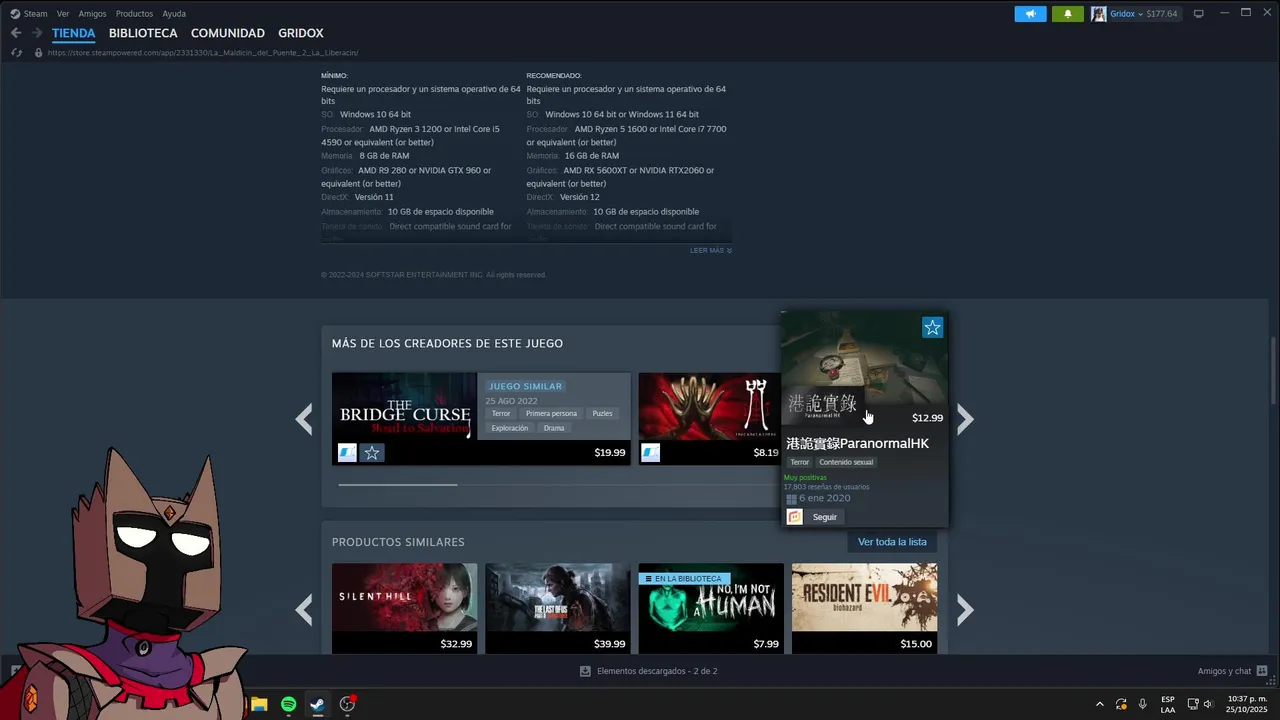Show hidden system tray icons
The image size is (1280, 720).
click(1100, 704)
